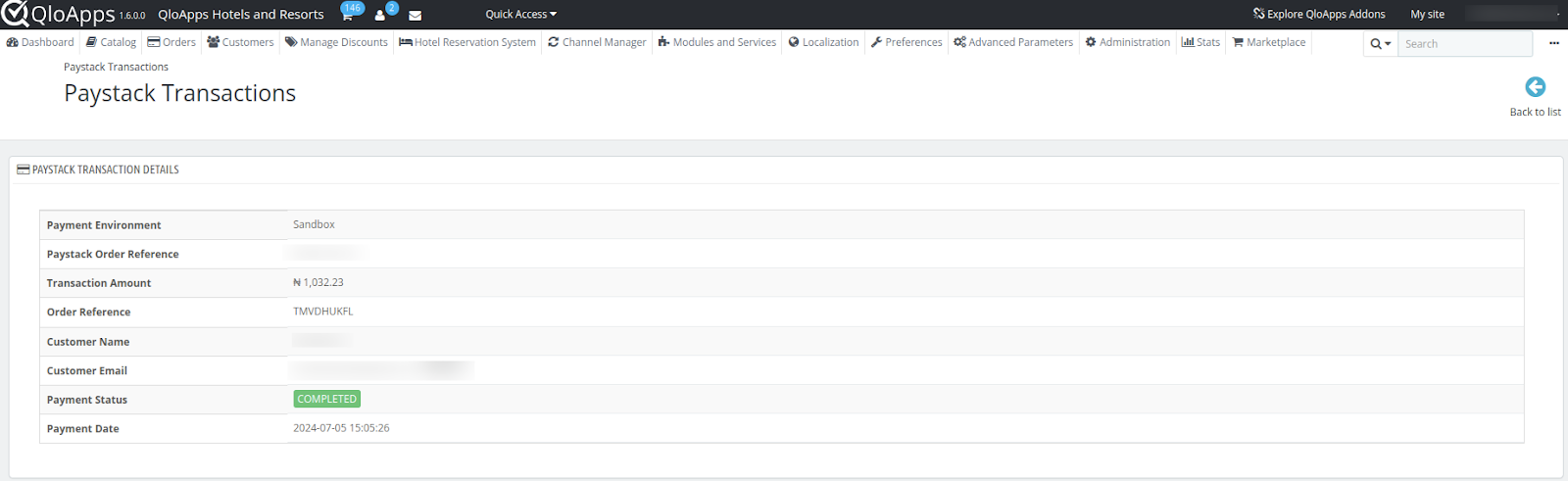Screen dimensions: 1568x481
Task: Open the ellipsis more-menu icon
Action: 1554,43
